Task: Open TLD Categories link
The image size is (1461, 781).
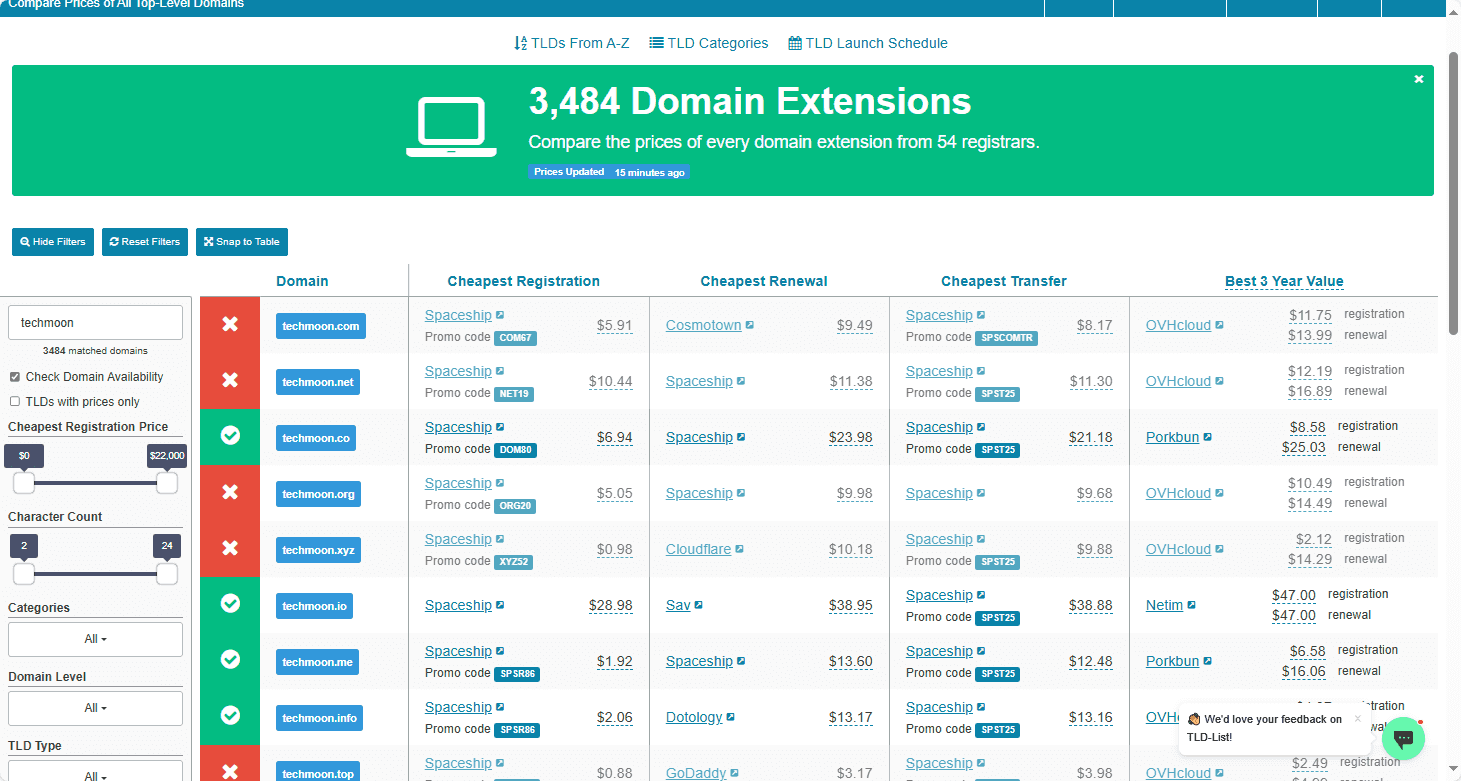Action: (x=709, y=43)
